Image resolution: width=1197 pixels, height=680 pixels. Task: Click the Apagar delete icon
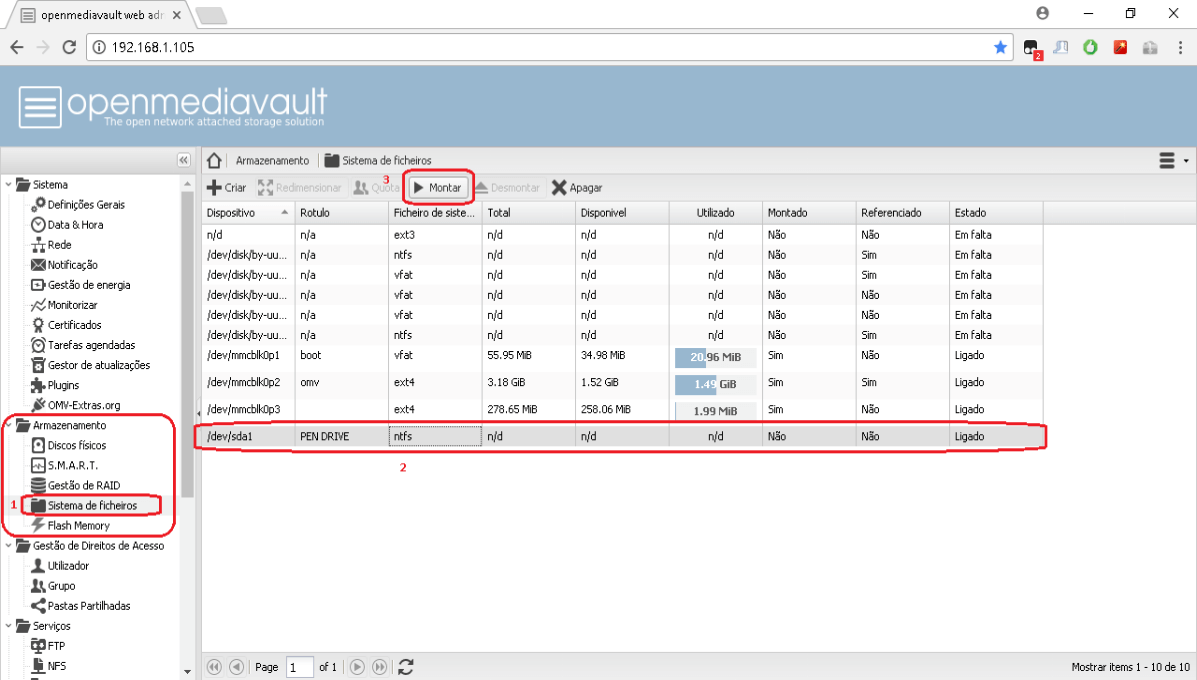coord(559,188)
